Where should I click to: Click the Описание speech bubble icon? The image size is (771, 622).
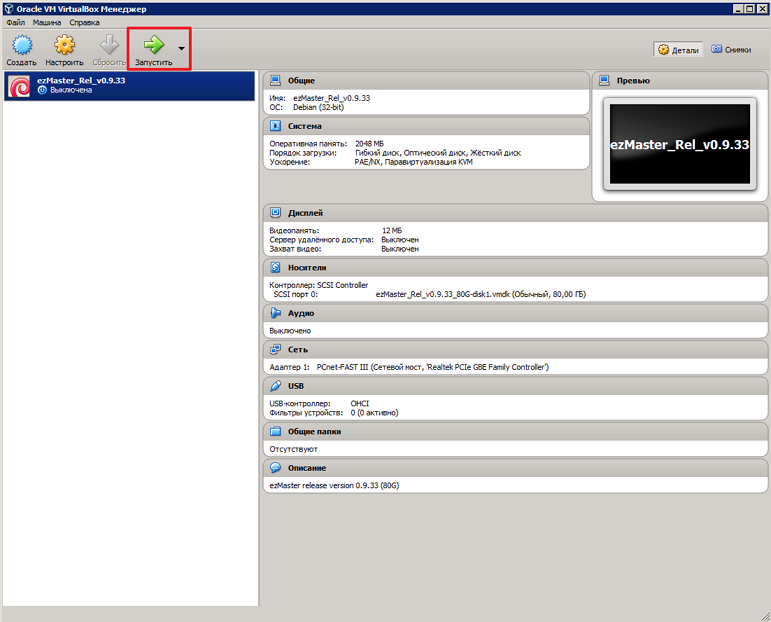point(275,468)
